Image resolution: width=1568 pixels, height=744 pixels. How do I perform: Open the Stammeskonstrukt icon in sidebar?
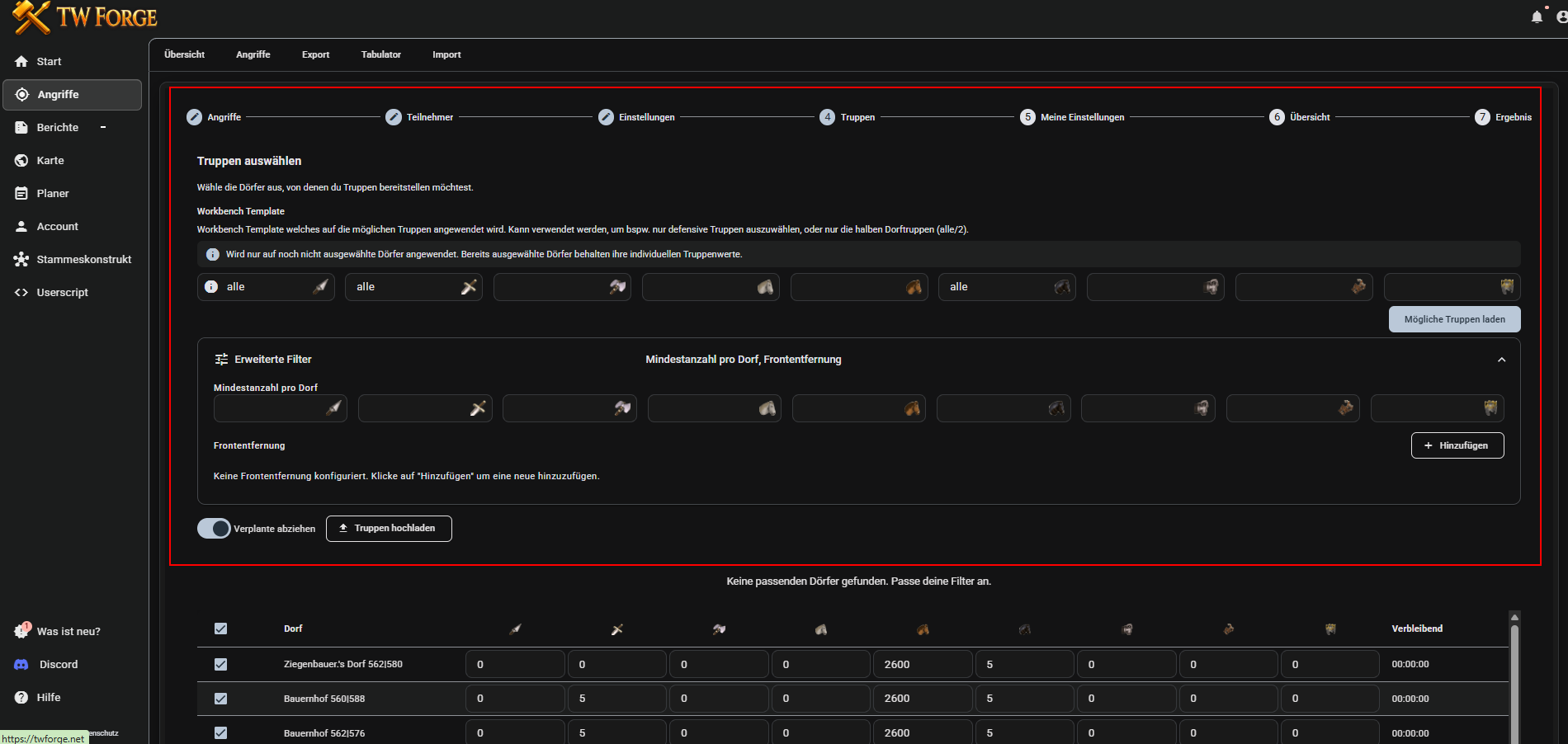pos(21,260)
